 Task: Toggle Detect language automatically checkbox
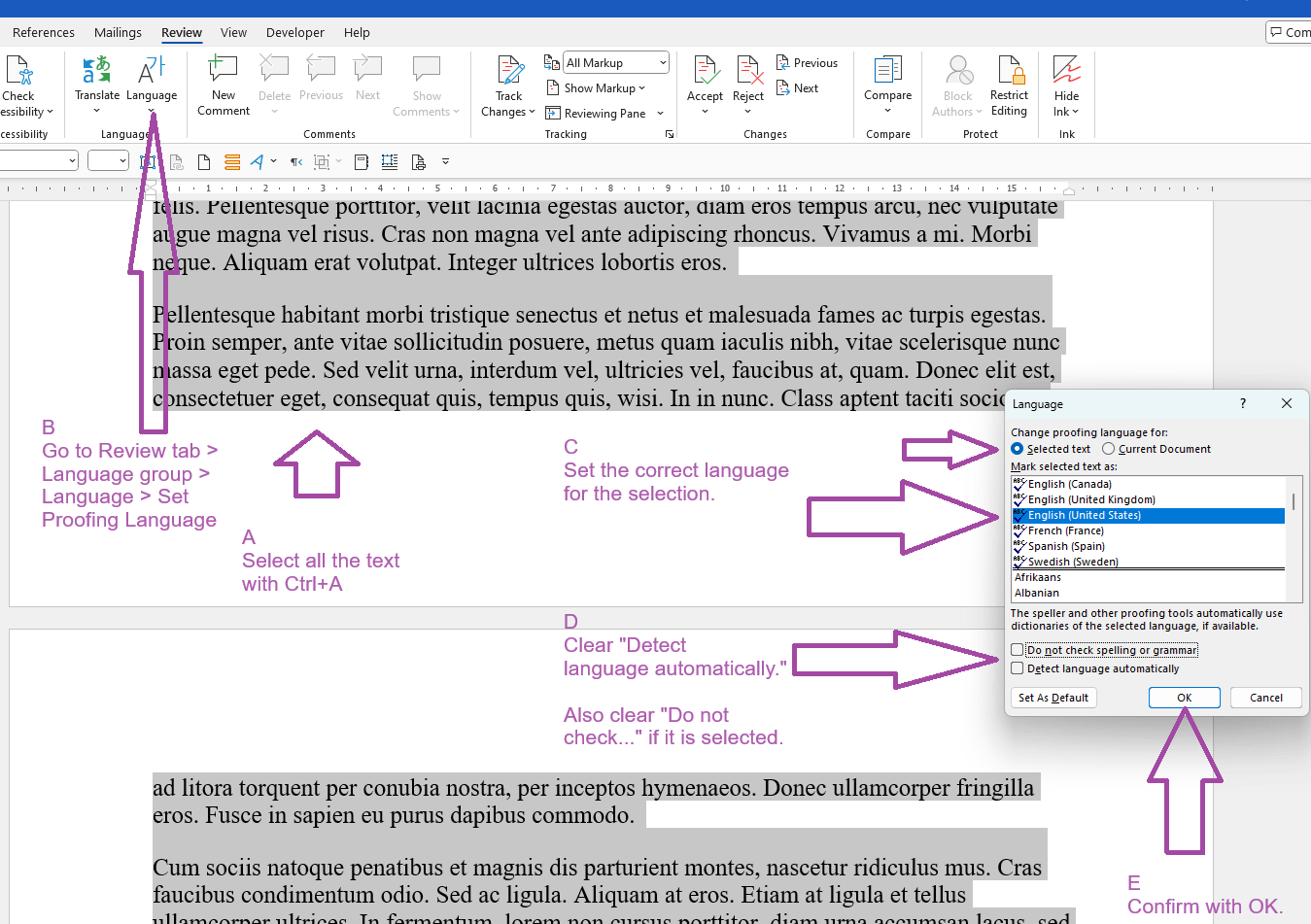coord(1018,668)
